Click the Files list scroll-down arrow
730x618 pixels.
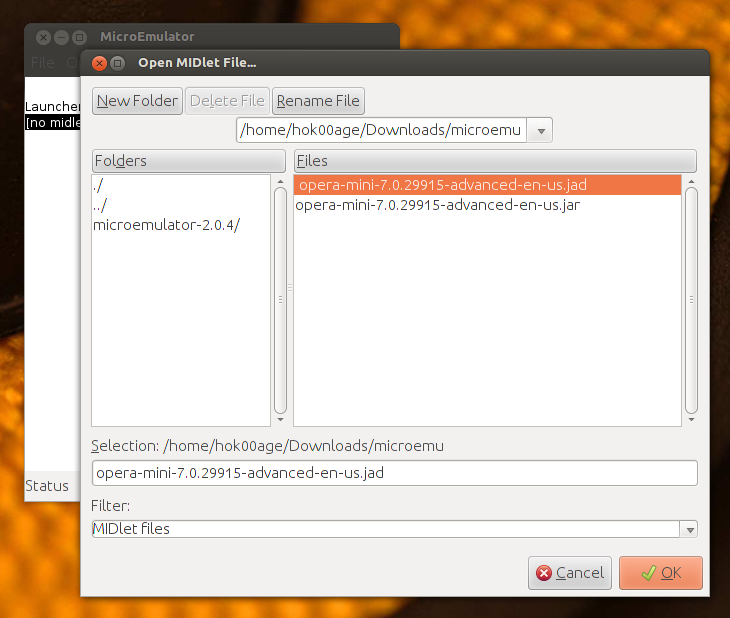691,420
